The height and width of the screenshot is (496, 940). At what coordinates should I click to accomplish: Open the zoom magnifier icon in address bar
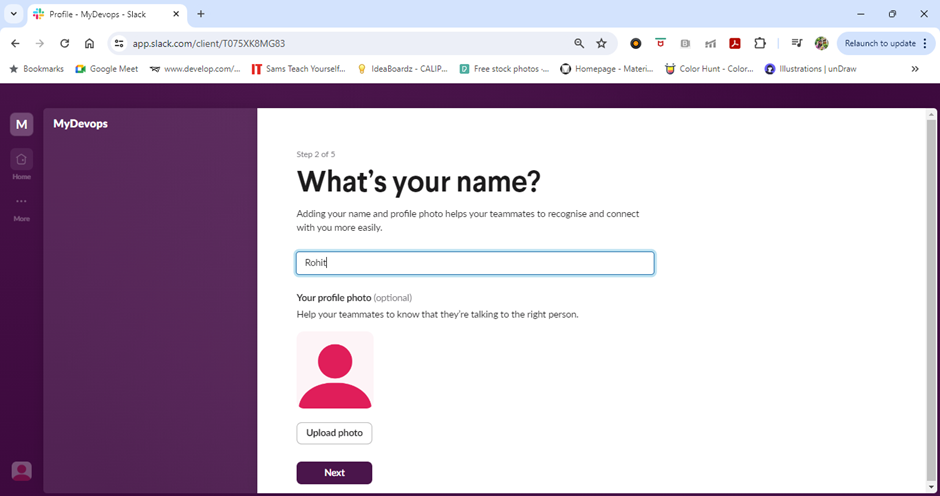pos(579,43)
